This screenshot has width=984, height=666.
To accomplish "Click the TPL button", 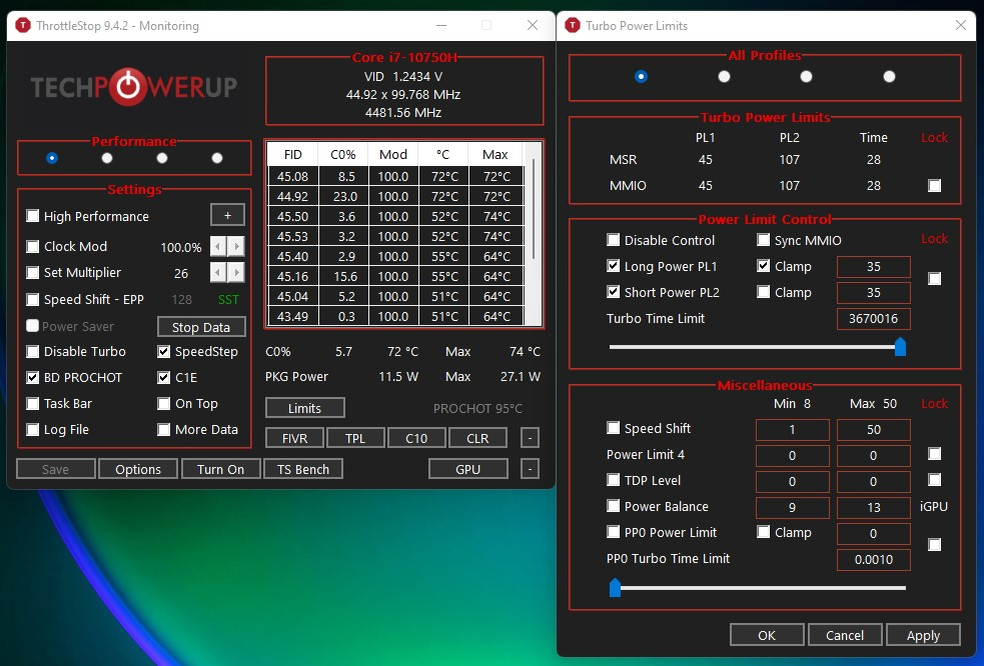I will pos(355,438).
